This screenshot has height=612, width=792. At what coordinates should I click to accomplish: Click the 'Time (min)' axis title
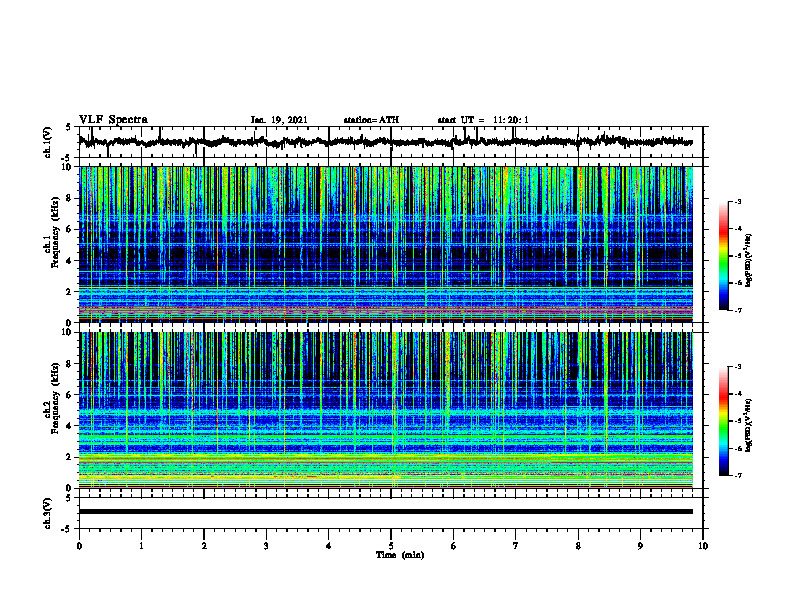pos(400,555)
